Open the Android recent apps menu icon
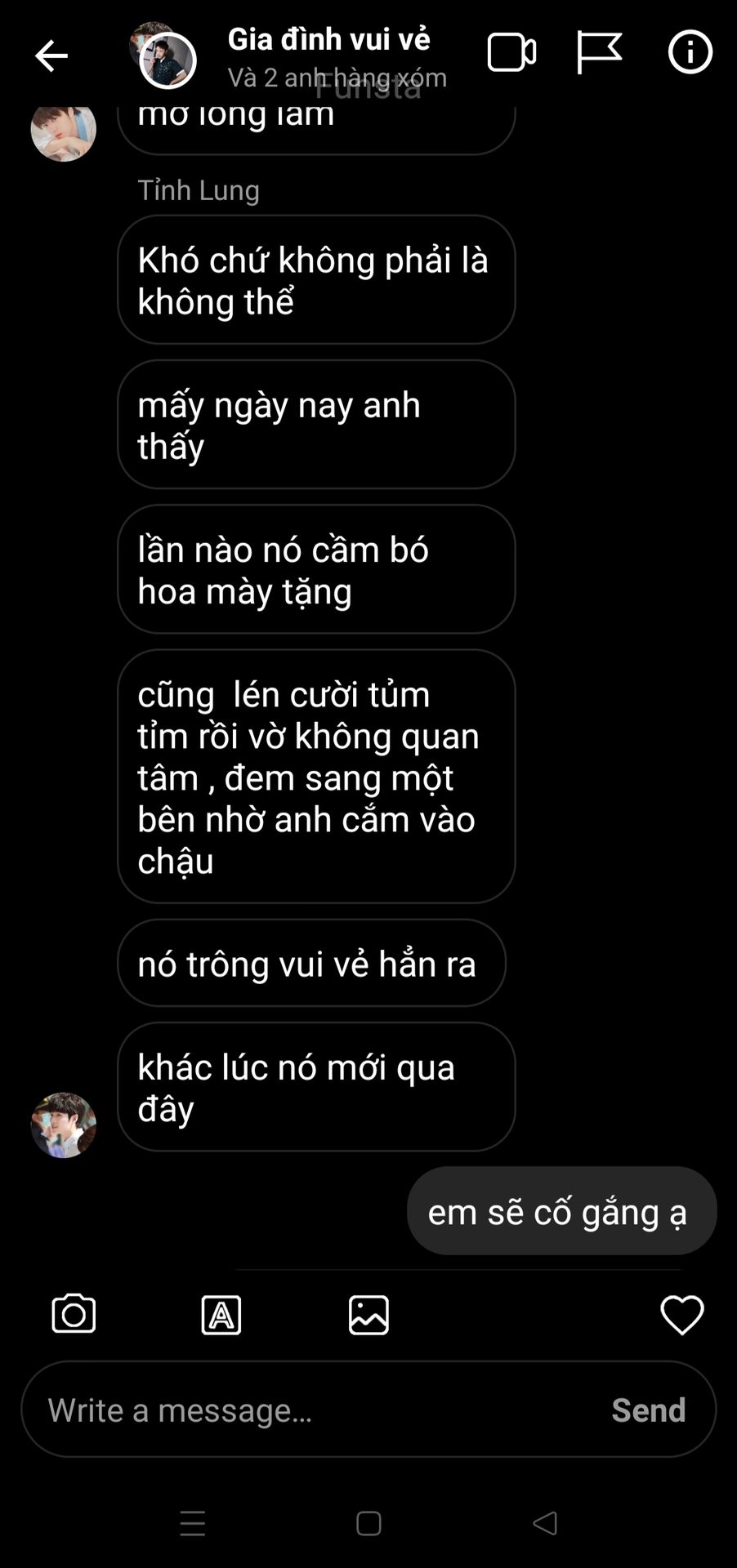This screenshot has width=737, height=1568. [193, 1523]
